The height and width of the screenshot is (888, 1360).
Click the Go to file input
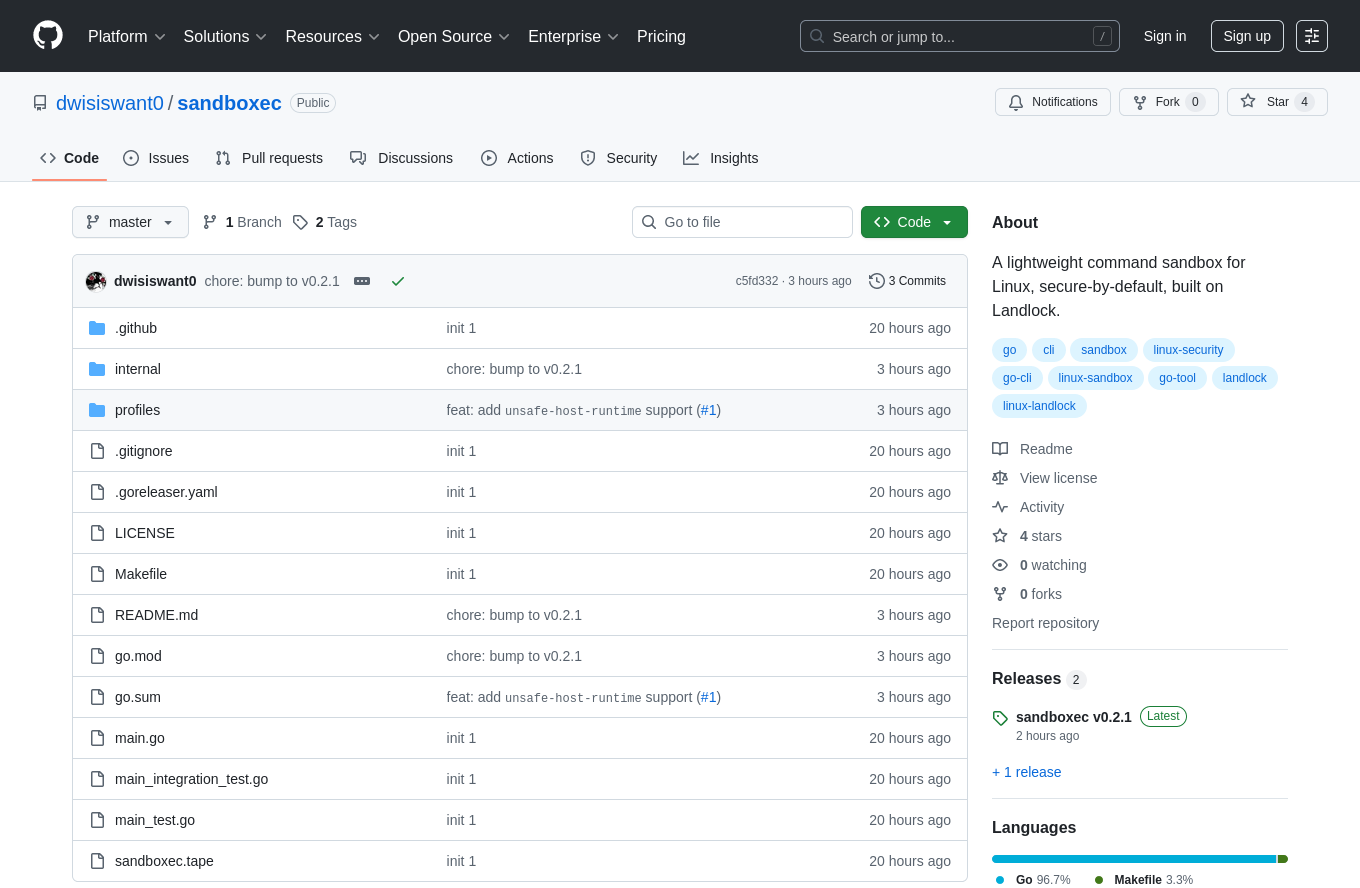pyautogui.click(x=742, y=222)
